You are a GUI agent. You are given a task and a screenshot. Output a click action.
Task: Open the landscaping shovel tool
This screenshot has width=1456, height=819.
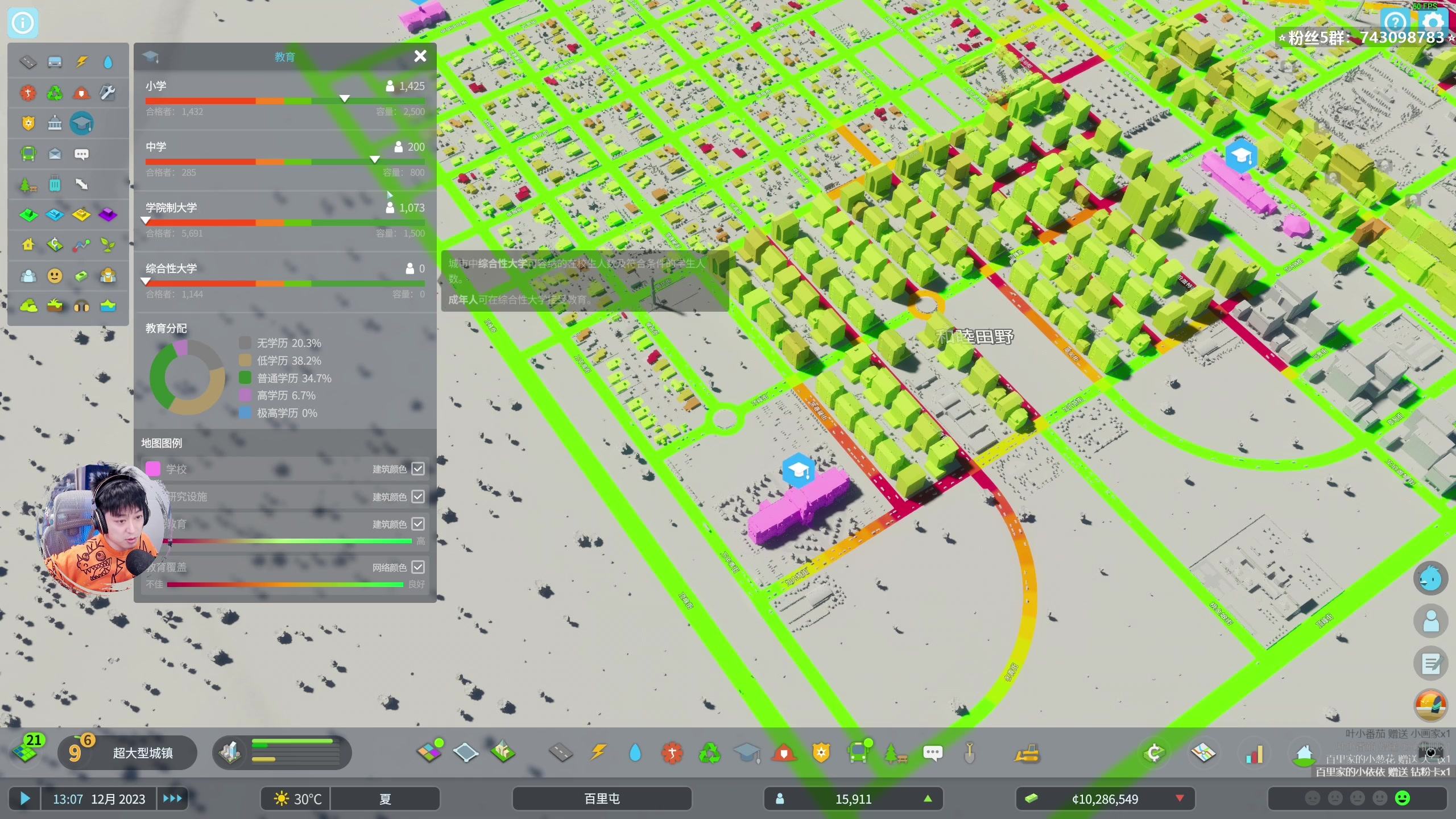pos(970,754)
